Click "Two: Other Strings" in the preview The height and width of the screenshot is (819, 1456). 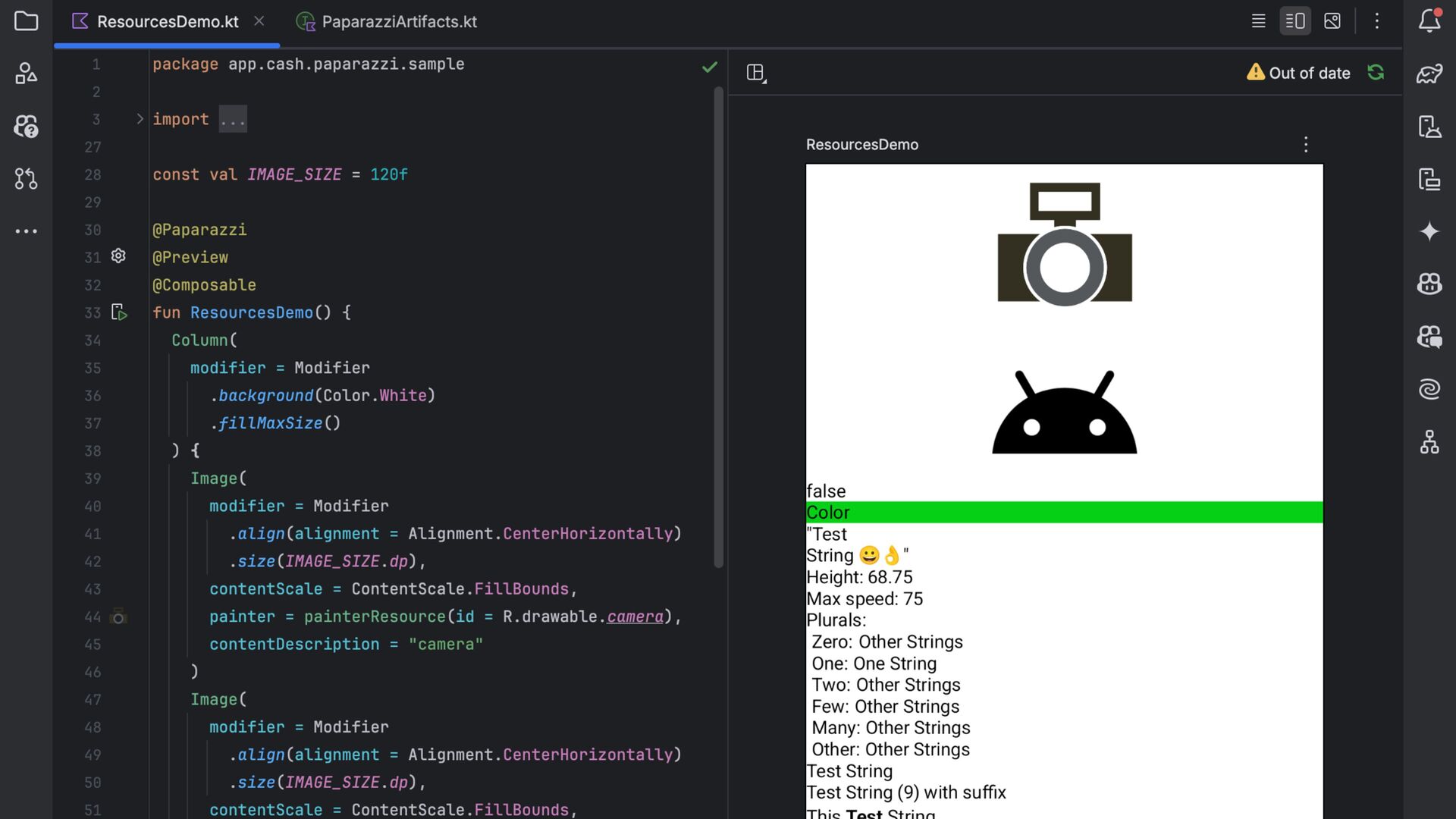pyautogui.click(x=886, y=685)
